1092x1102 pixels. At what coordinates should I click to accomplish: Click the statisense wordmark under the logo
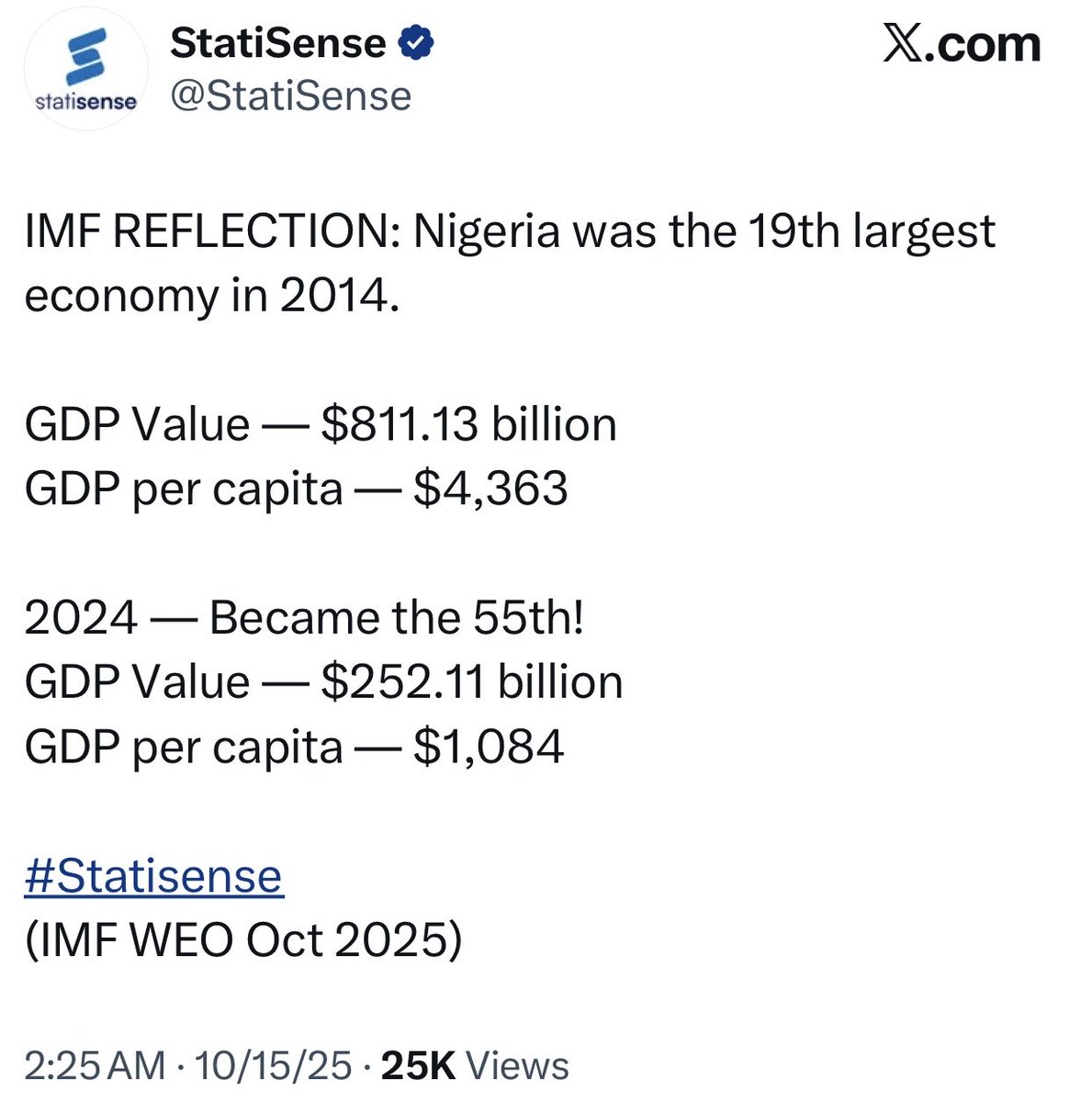[85, 101]
